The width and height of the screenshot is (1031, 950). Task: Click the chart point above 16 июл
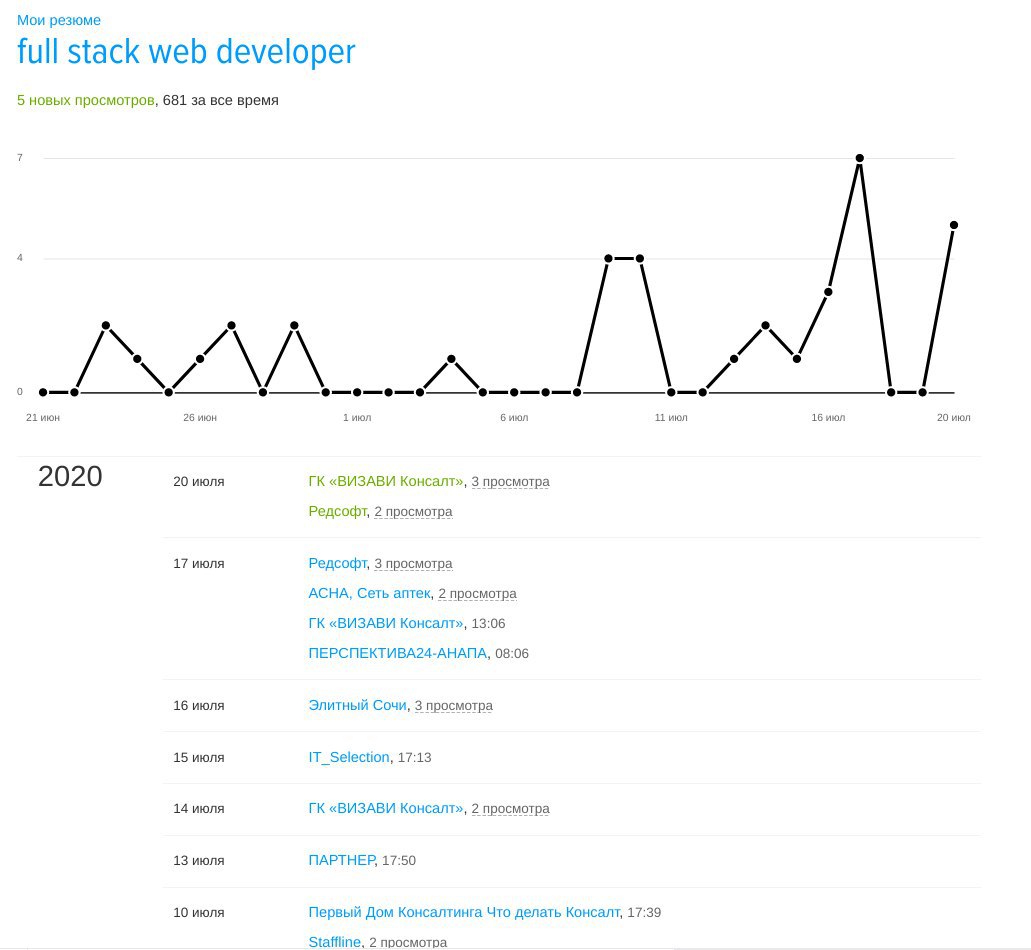828,292
